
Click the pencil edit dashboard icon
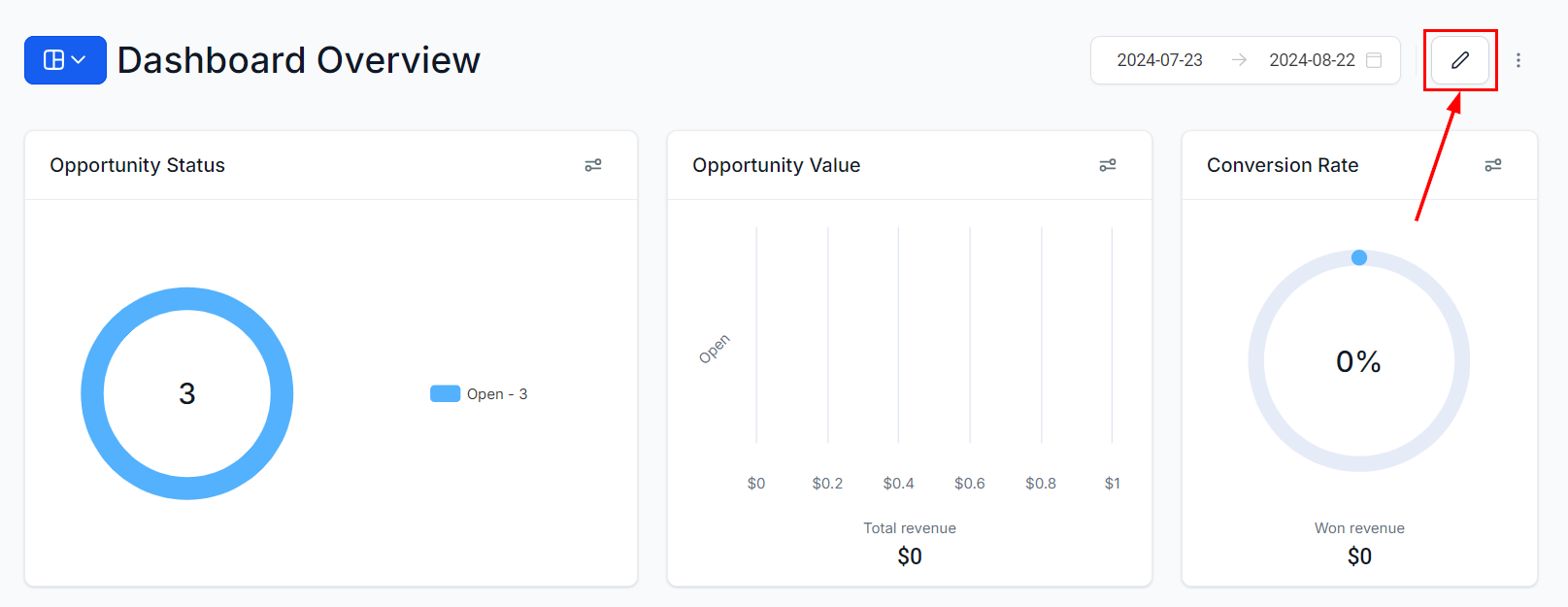[x=1459, y=60]
